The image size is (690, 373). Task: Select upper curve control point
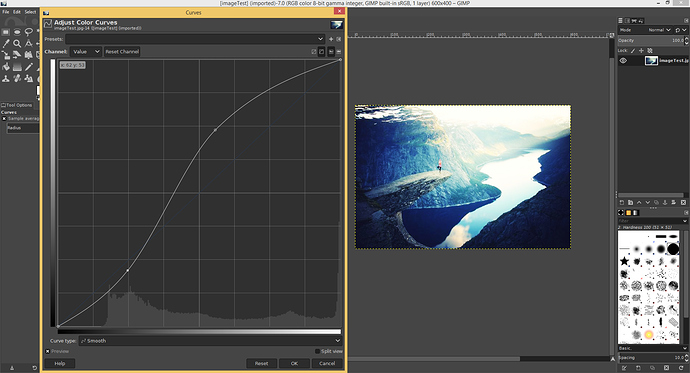(x=215, y=130)
